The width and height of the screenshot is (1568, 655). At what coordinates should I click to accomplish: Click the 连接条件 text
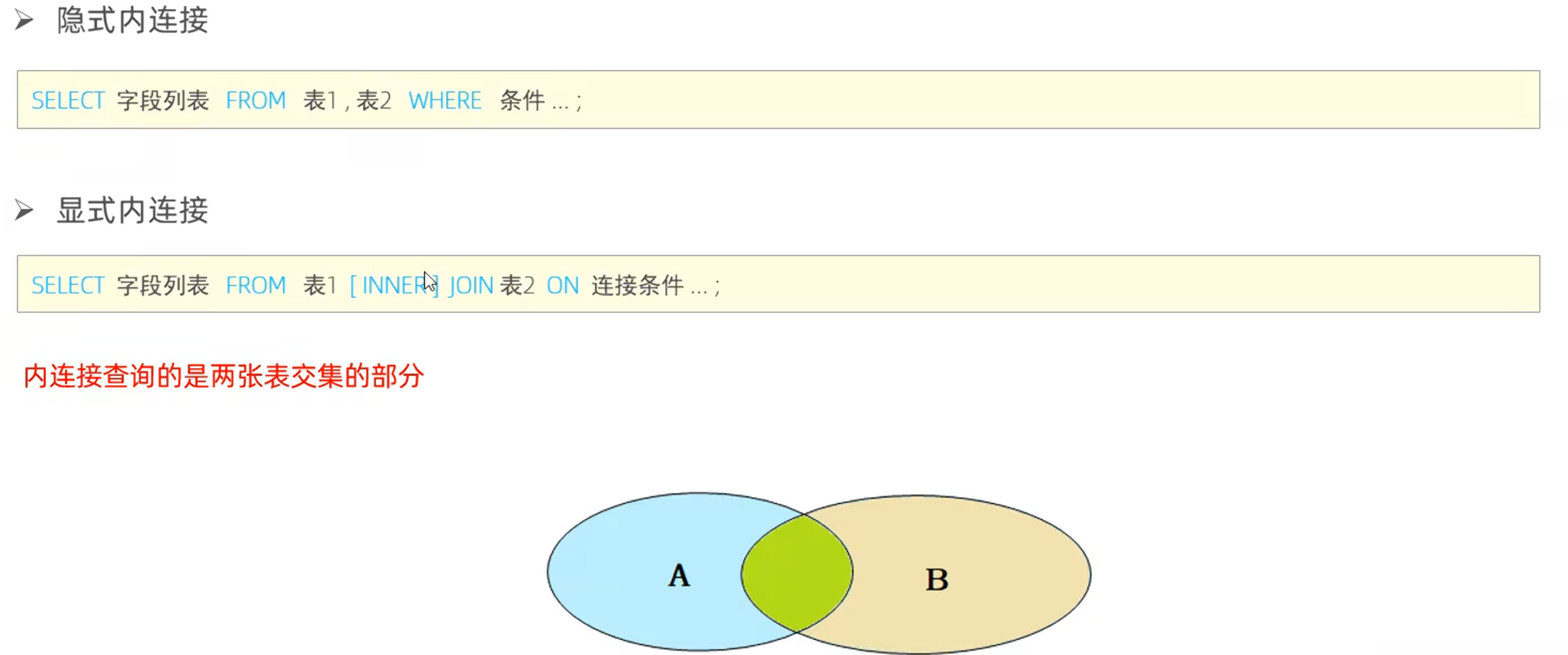tap(637, 285)
